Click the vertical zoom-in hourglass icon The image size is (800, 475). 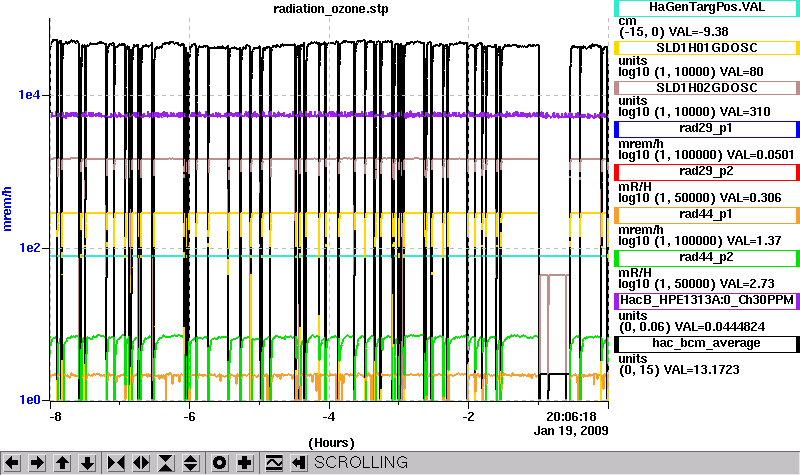166,463
